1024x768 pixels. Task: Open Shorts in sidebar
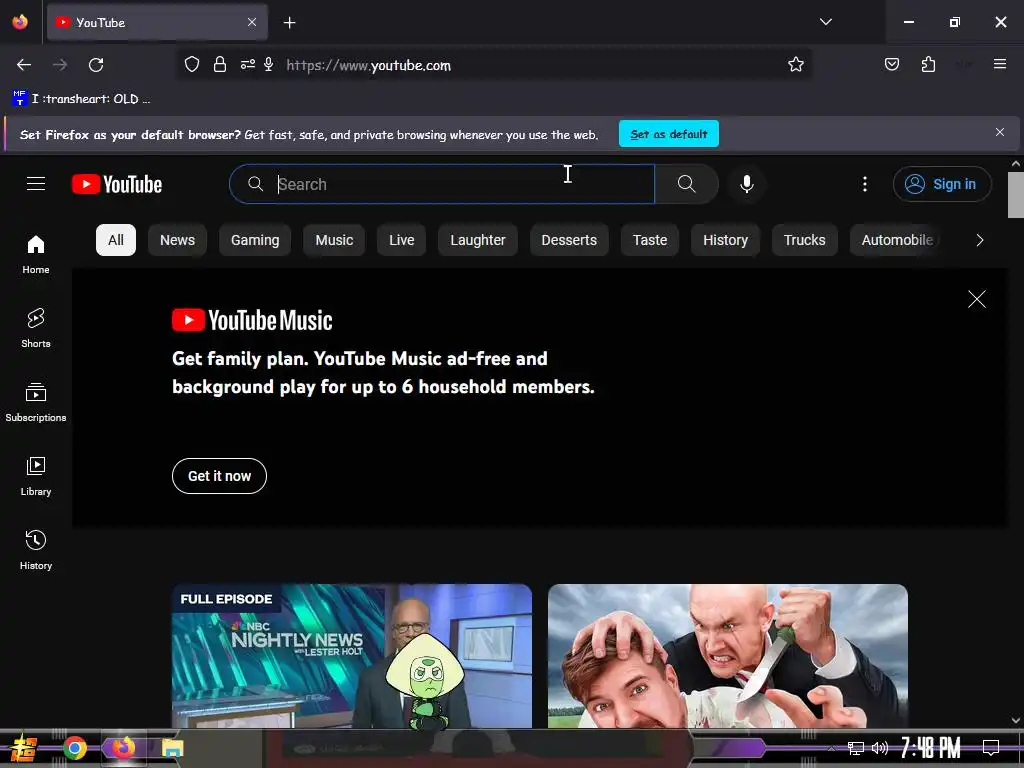pos(36,328)
